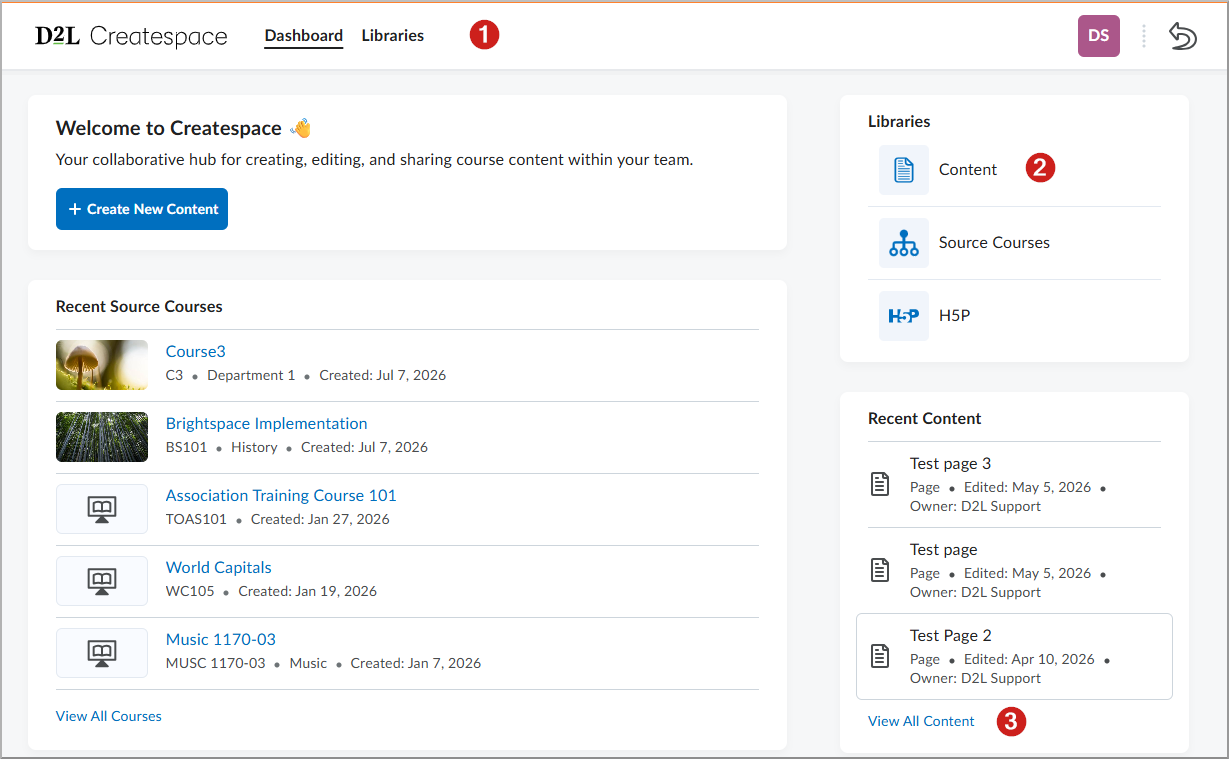The width and height of the screenshot is (1229, 759).
Task: Switch to the Dashboard tab
Action: pyautogui.click(x=304, y=36)
